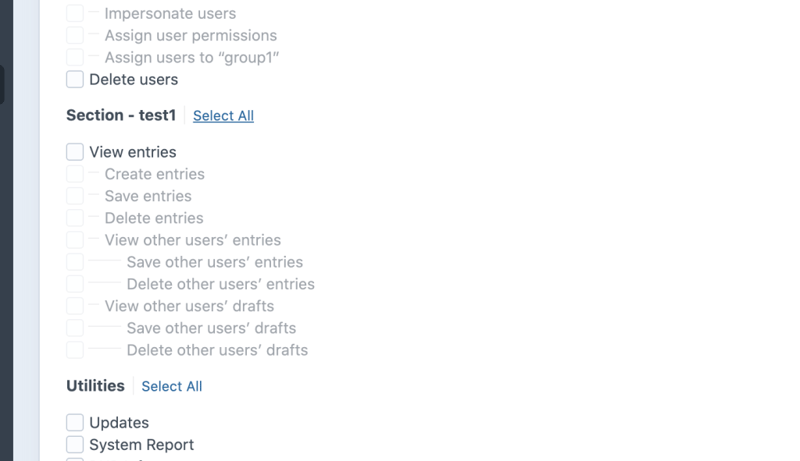Toggle the Create entries checkbox
This screenshot has width=800, height=461.
75,174
